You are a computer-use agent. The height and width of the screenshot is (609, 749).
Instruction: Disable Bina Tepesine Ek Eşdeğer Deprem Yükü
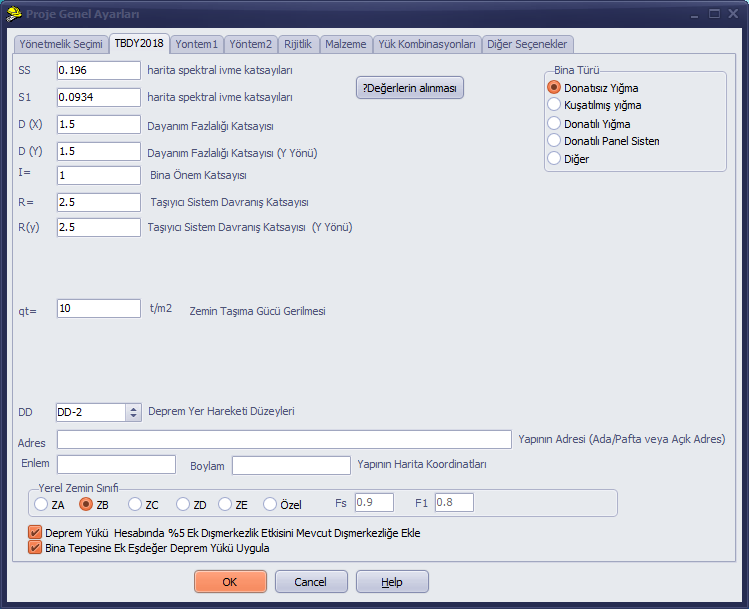point(35,547)
